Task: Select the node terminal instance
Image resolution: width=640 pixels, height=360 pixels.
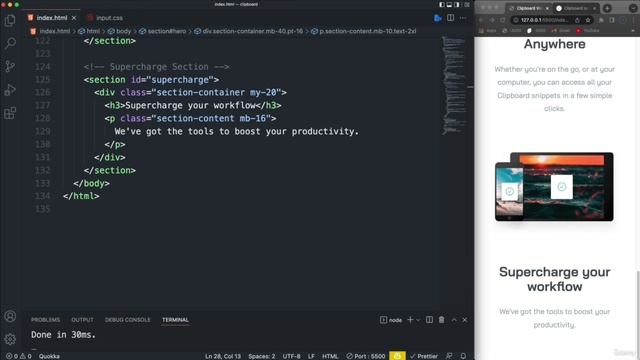Action: coord(391,320)
